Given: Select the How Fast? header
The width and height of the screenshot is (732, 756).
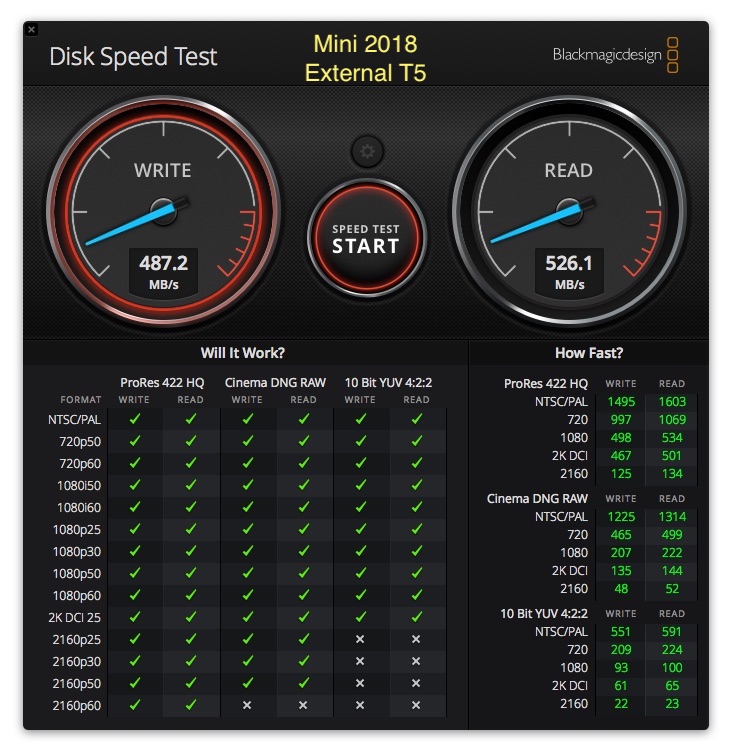Looking at the screenshot, I should (589, 353).
